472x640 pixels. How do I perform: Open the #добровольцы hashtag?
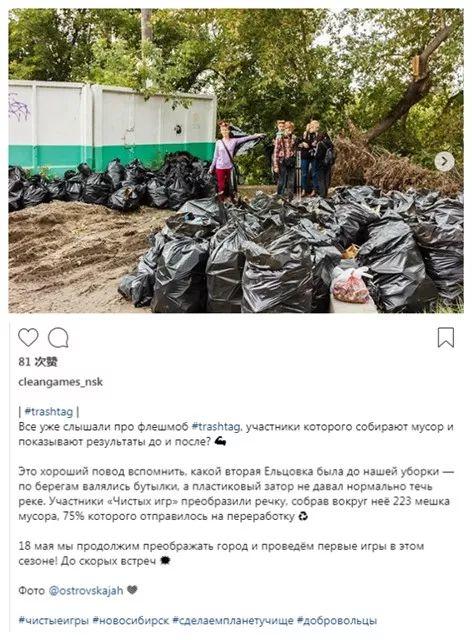[x=337, y=621]
